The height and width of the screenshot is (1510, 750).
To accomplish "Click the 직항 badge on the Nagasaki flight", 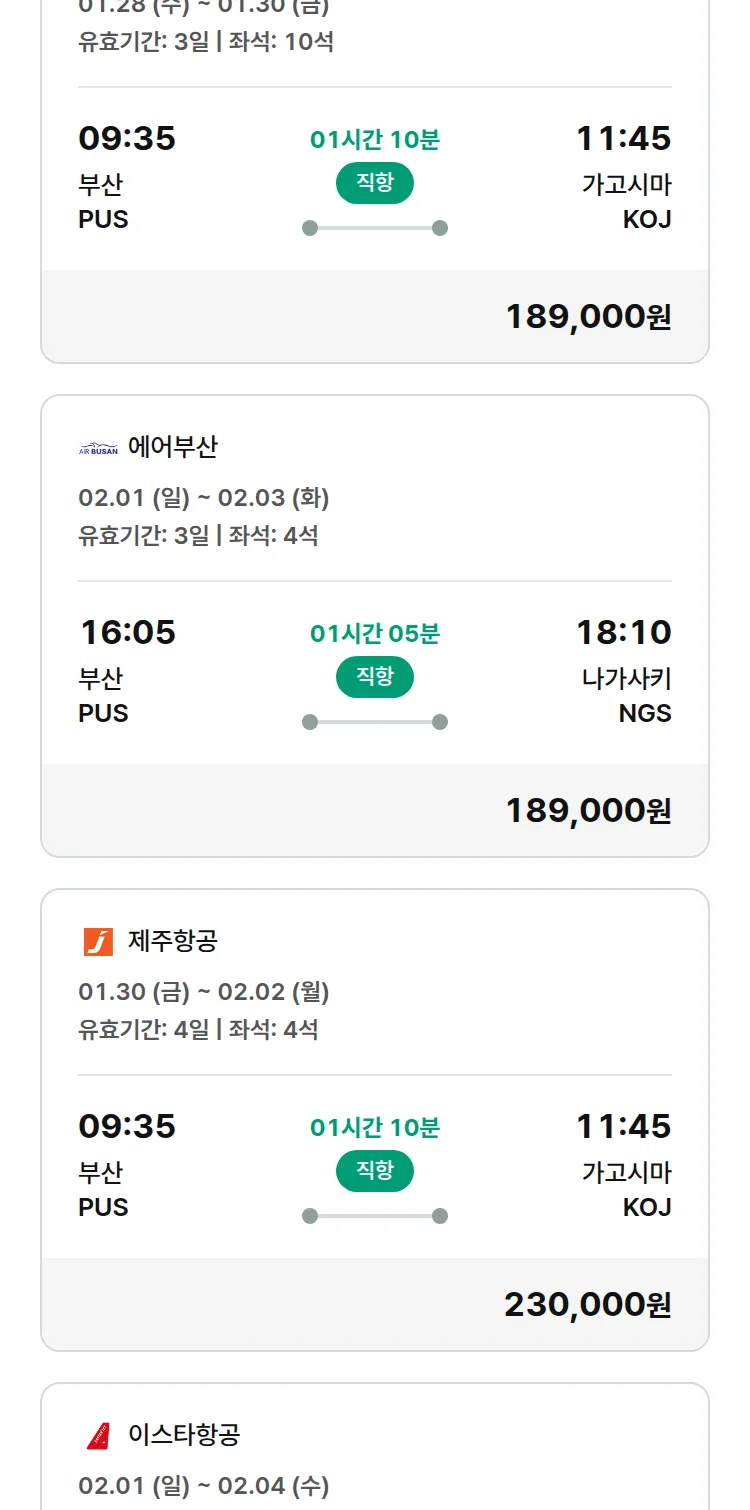I will pyautogui.click(x=374, y=677).
